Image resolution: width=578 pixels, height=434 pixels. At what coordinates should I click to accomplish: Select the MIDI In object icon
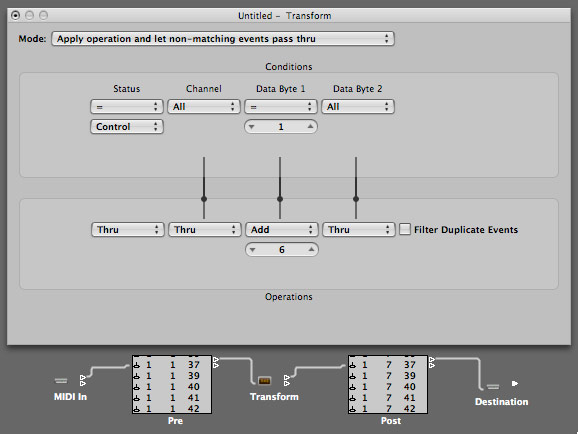(61, 381)
